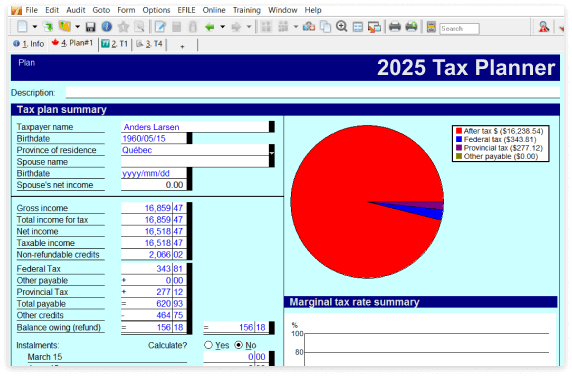Click the empty Spouse name field

pos(195,162)
